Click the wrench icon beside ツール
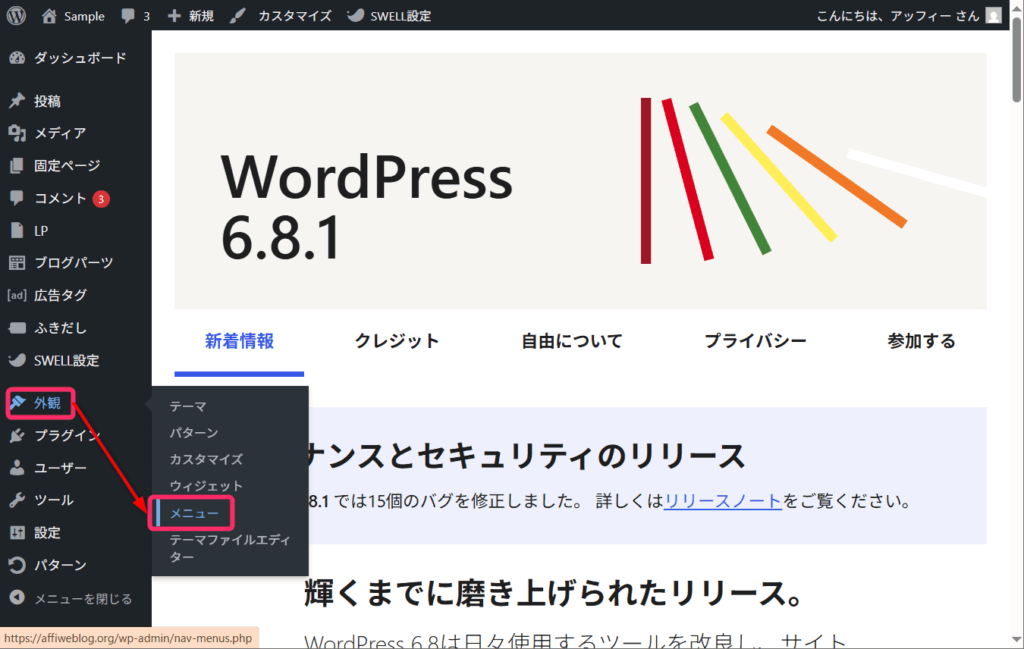 (x=17, y=500)
